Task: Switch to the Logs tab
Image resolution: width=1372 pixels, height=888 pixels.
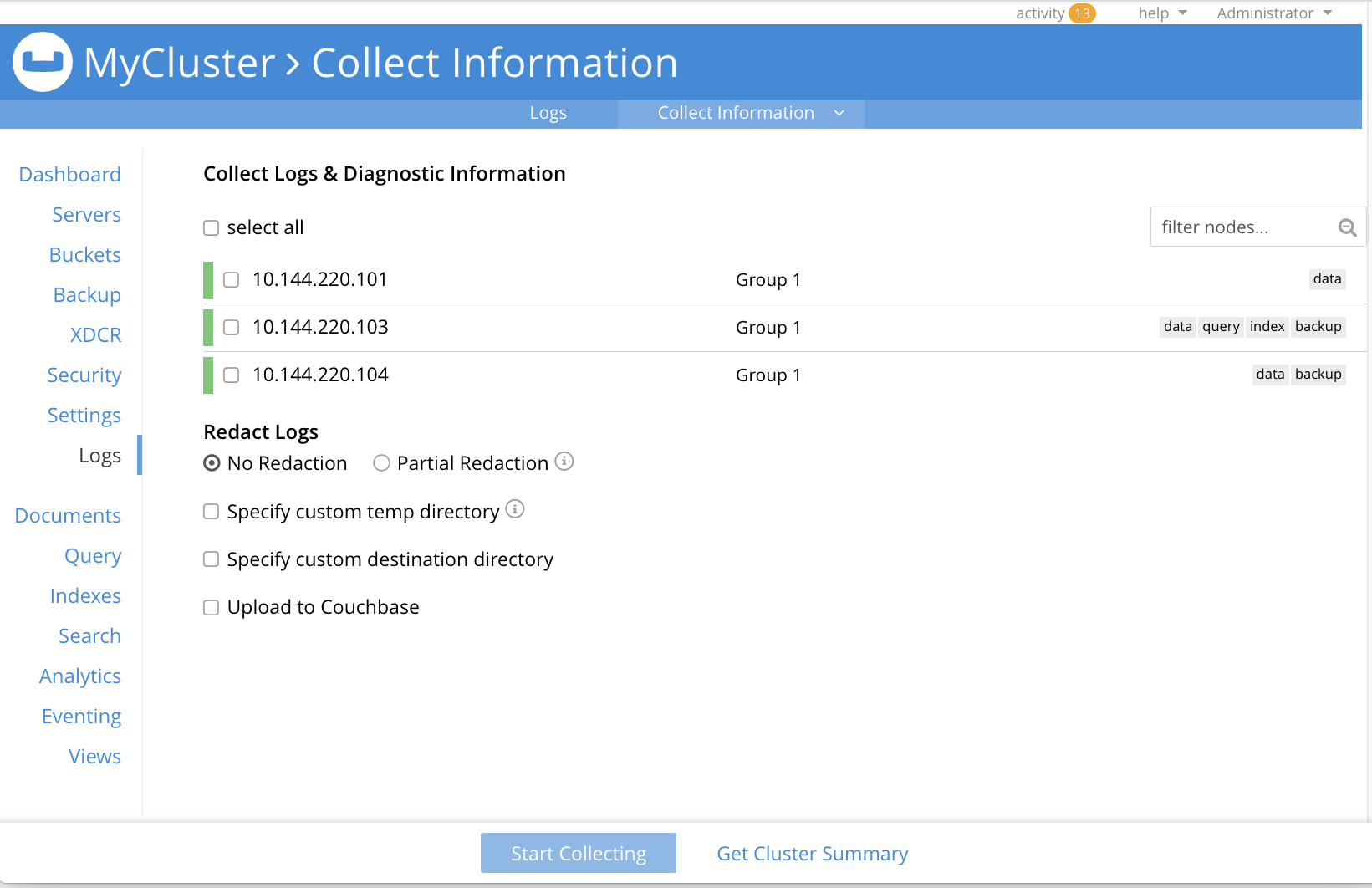Action: [x=548, y=112]
